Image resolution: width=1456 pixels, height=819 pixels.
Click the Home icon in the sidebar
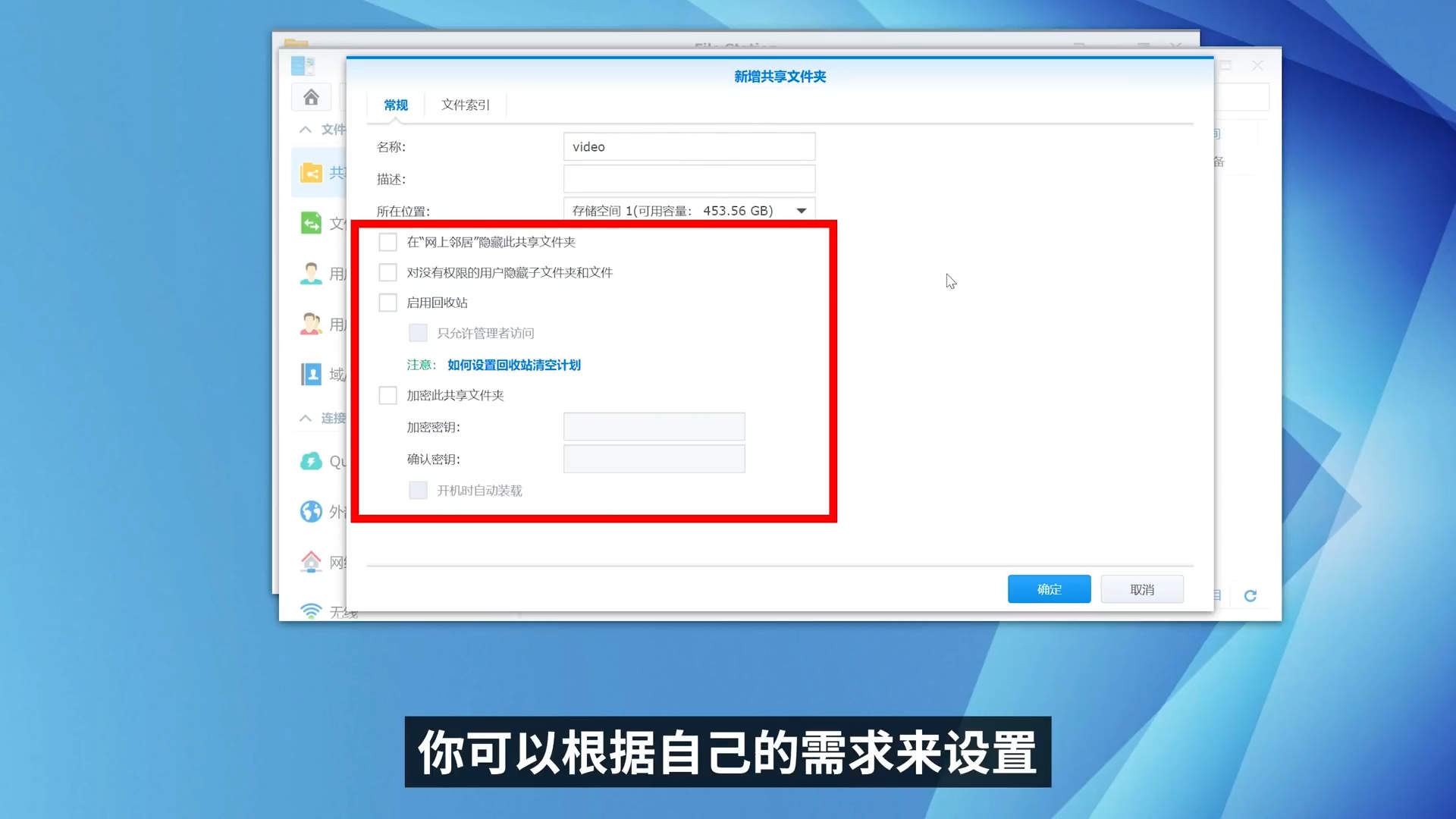[x=311, y=97]
